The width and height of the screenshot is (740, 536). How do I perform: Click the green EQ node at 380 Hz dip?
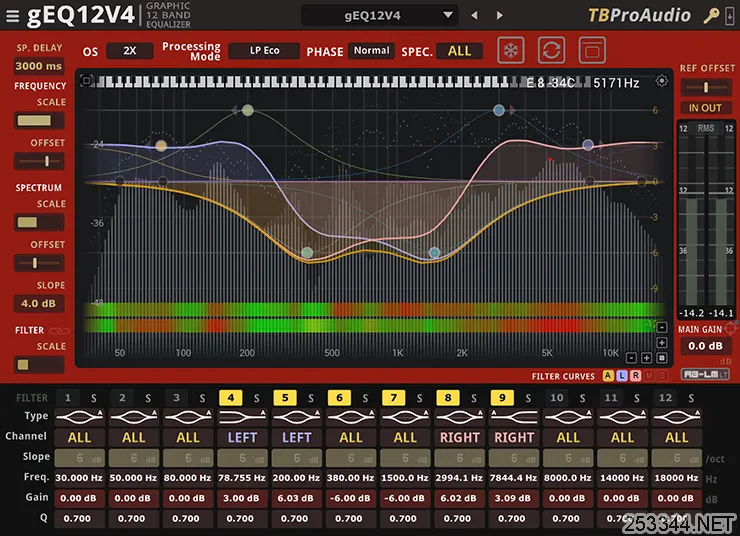coord(307,252)
